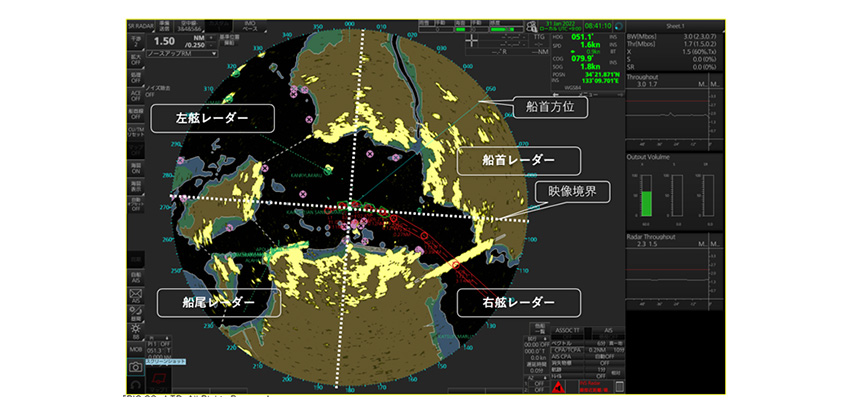The height and width of the screenshot is (410, 850).
Task: Click the network status icon beside the date
Action: tap(531, 25)
